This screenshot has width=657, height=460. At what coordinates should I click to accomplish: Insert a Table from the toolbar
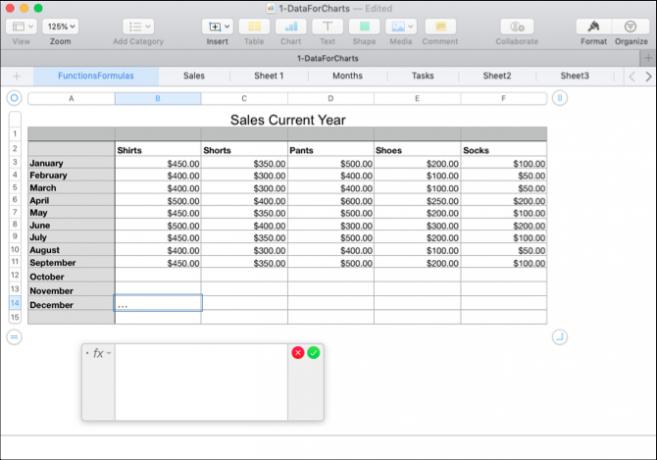click(x=254, y=26)
